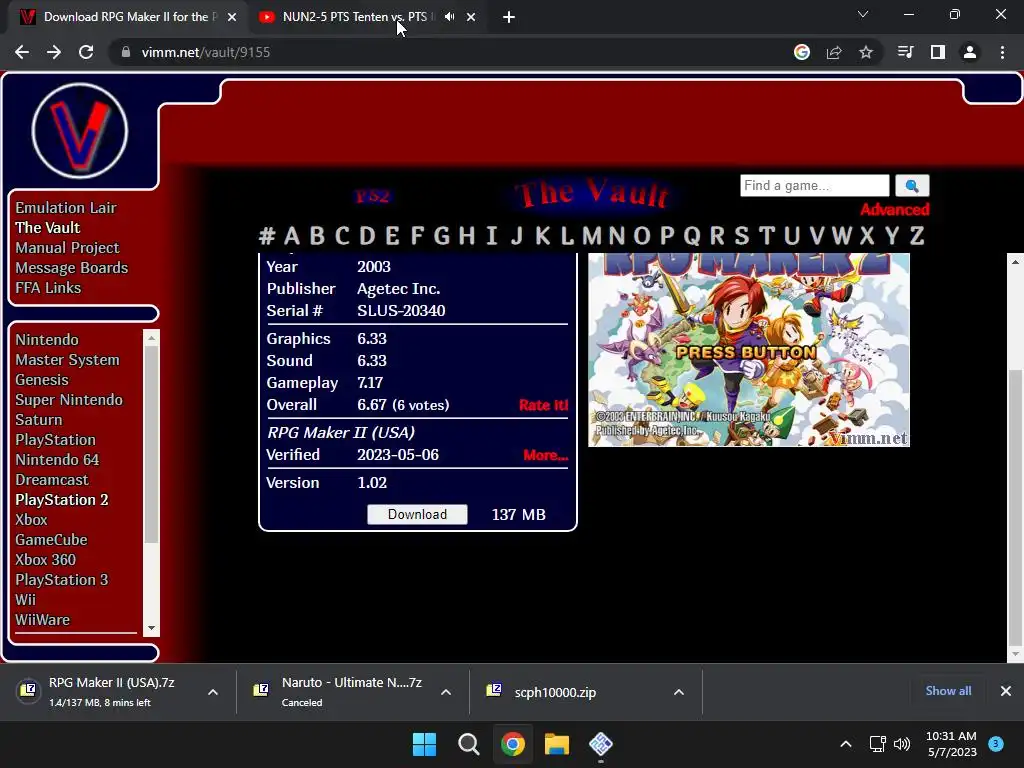Browse games starting with letter M
Image resolution: width=1024 pixels, height=768 pixels.
(592, 235)
